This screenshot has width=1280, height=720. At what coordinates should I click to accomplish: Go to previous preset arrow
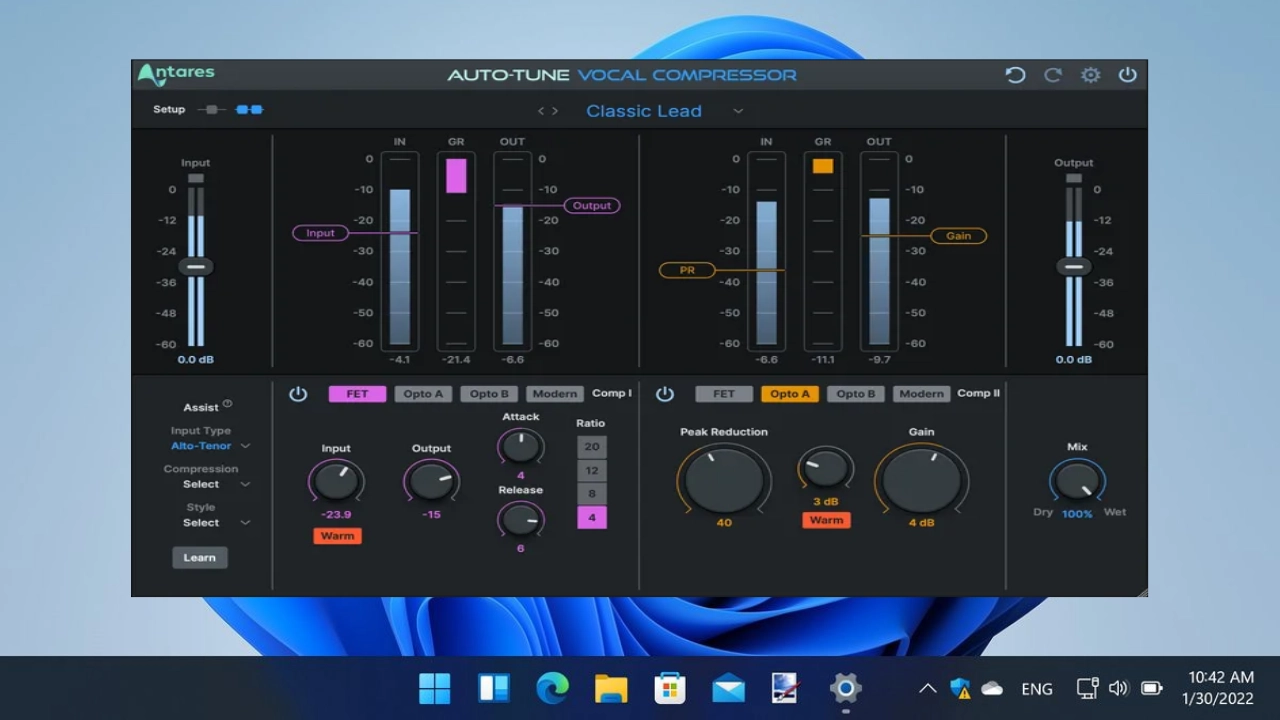point(542,111)
